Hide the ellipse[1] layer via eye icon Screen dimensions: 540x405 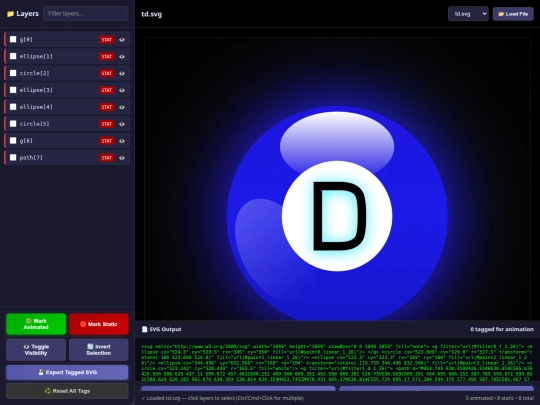click(122, 56)
